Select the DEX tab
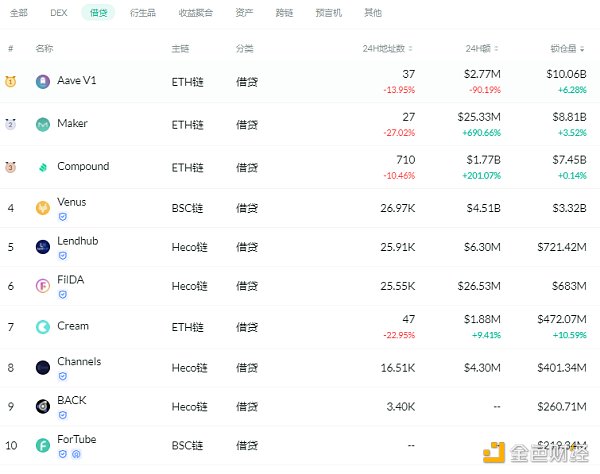The image size is (600, 474). coord(59,13)
